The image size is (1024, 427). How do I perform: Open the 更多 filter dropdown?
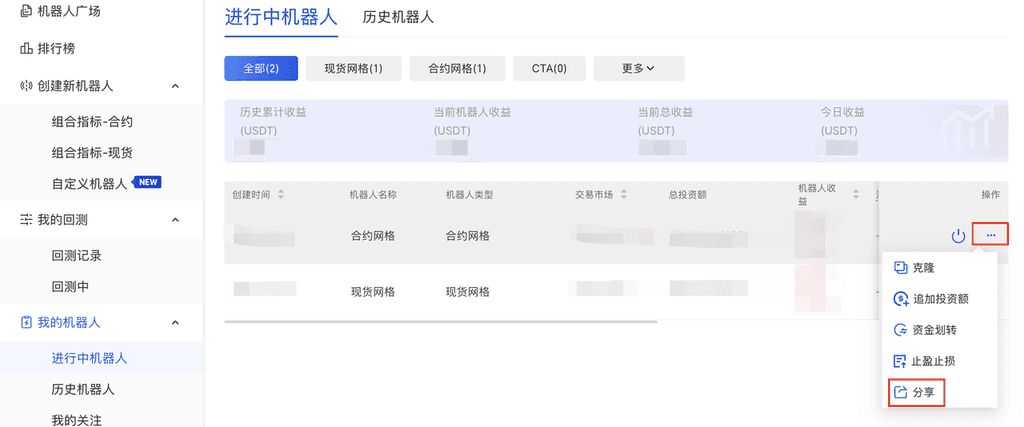(x=638, y=68)
